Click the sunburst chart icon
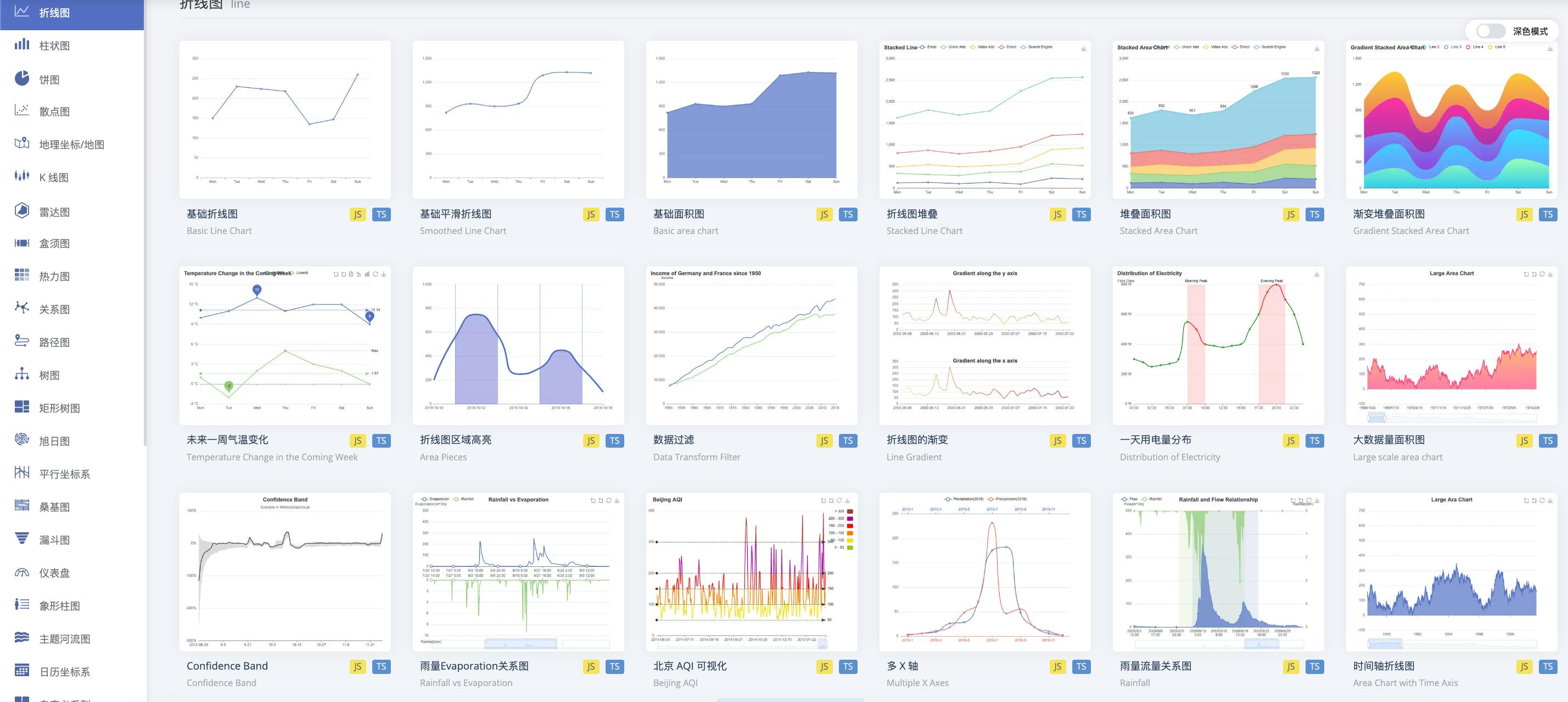Viewport: 1568px width, 702px height. 22,439
